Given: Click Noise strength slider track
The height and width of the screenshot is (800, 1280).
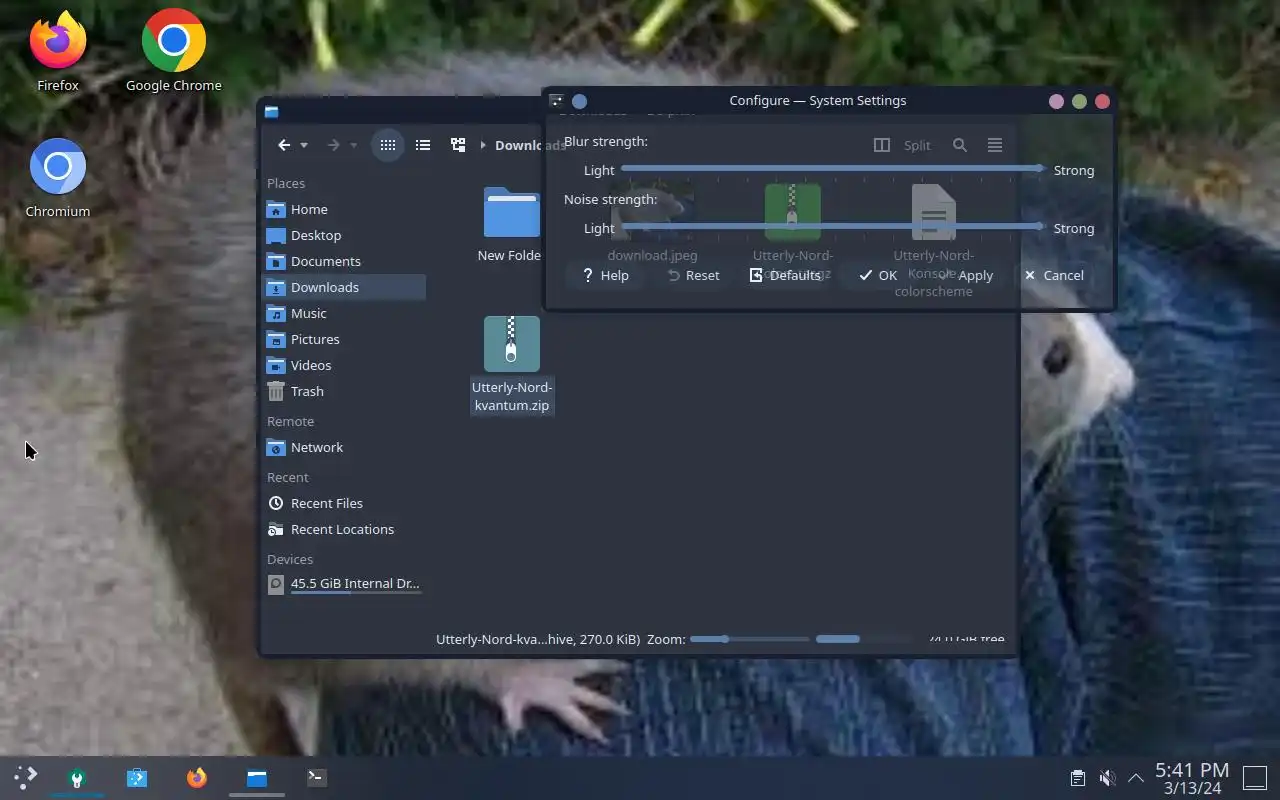Looking at the screenshot, I should click(832, 228).
